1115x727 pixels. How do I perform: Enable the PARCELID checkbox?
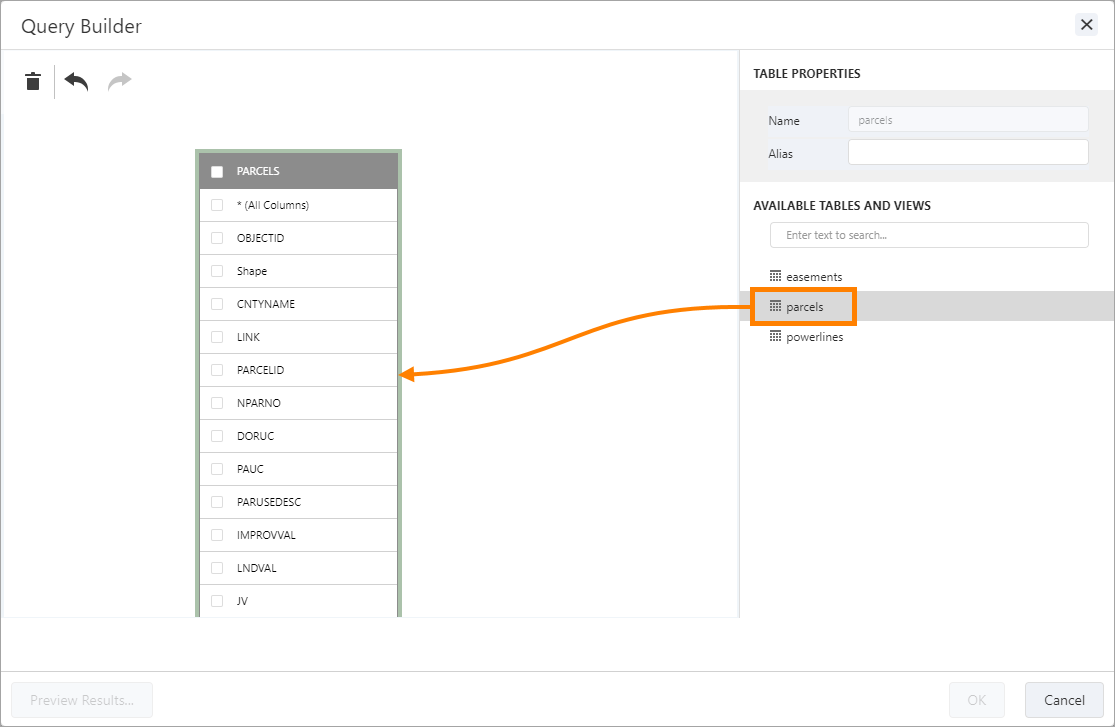coord(216,369)
